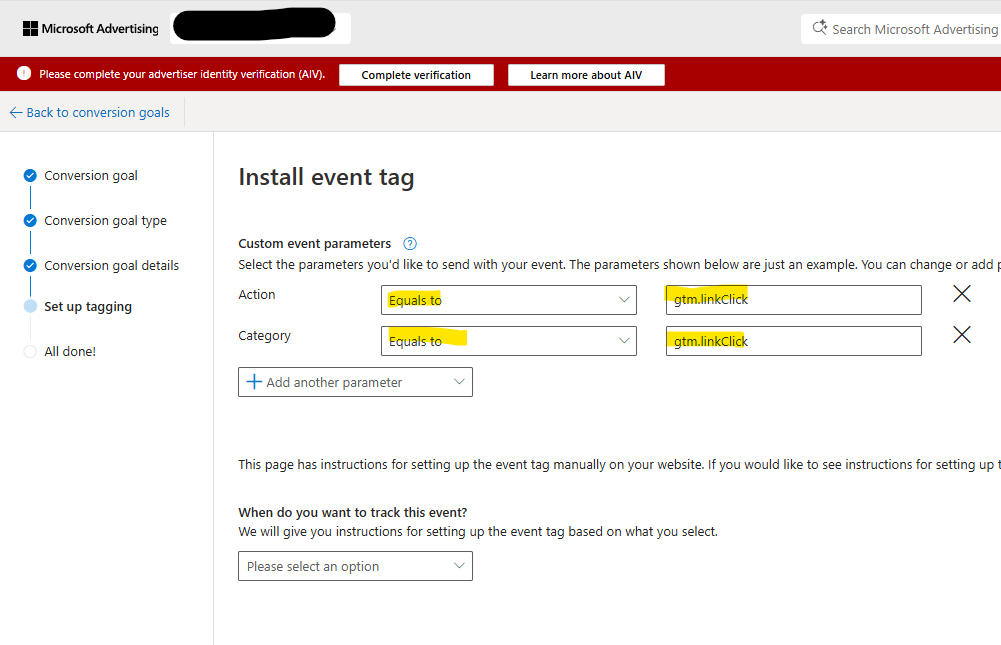This screenshot has height=645, width=1001.
Task: Click the 'Action' parameter label
Action: pyautogui.click(x=257, y=294)
